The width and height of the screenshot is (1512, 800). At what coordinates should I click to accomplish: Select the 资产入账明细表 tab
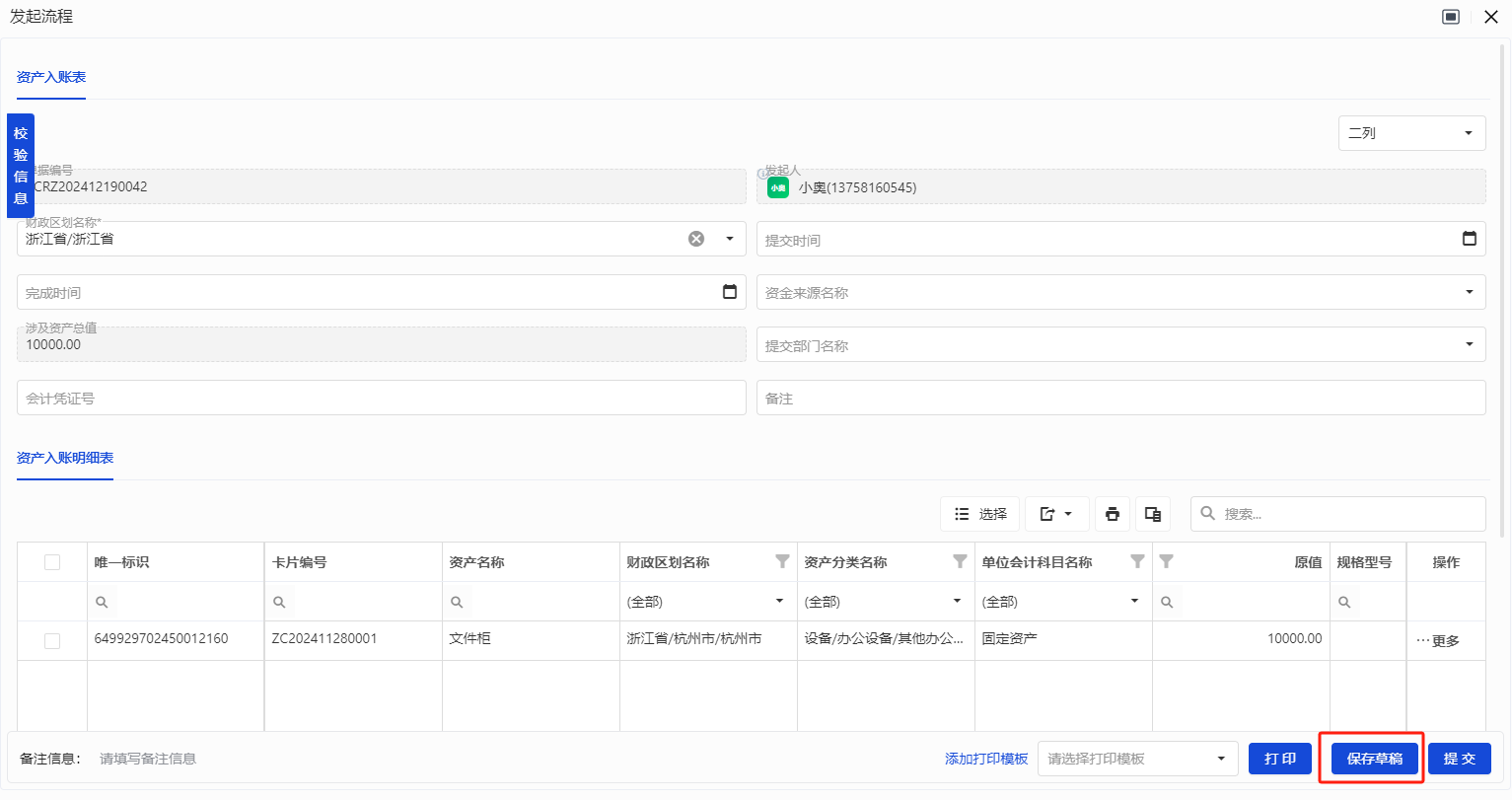65,458
